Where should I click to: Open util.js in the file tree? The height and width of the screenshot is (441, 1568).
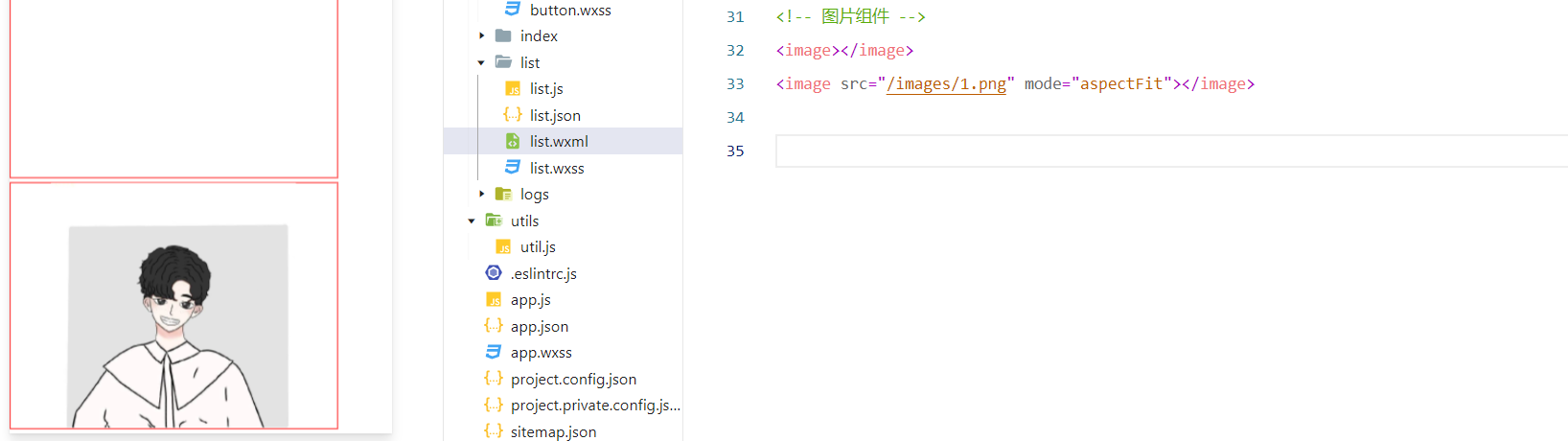pyautogui.click(x=538, y=247)
